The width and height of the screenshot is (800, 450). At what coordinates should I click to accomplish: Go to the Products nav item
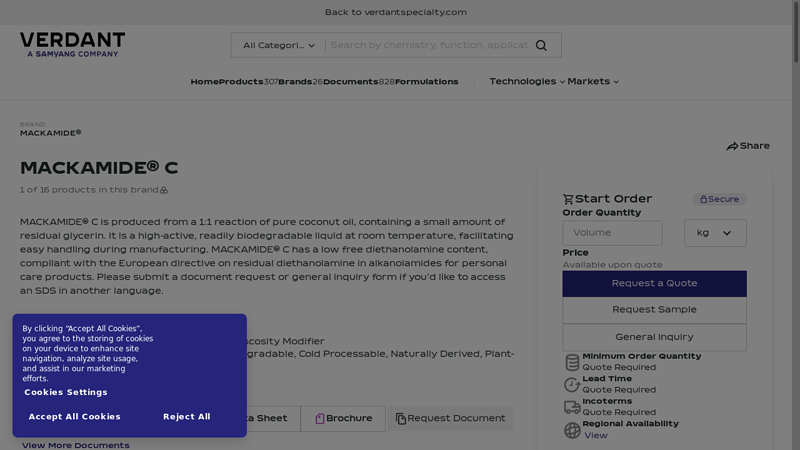coord(241,82)
